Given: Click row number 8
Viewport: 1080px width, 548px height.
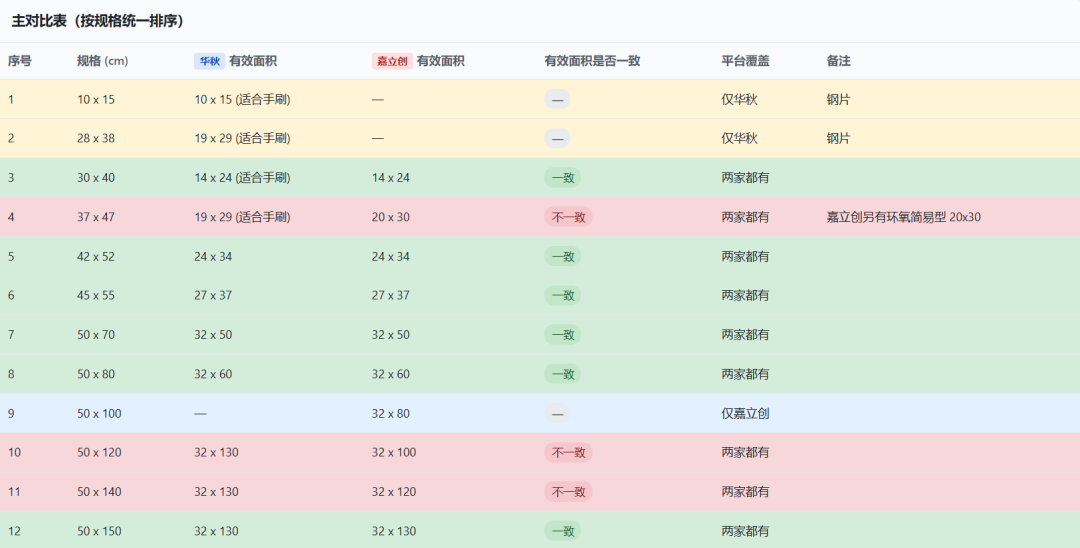Looking at the screenshot, I should click(x=11, y=374).
